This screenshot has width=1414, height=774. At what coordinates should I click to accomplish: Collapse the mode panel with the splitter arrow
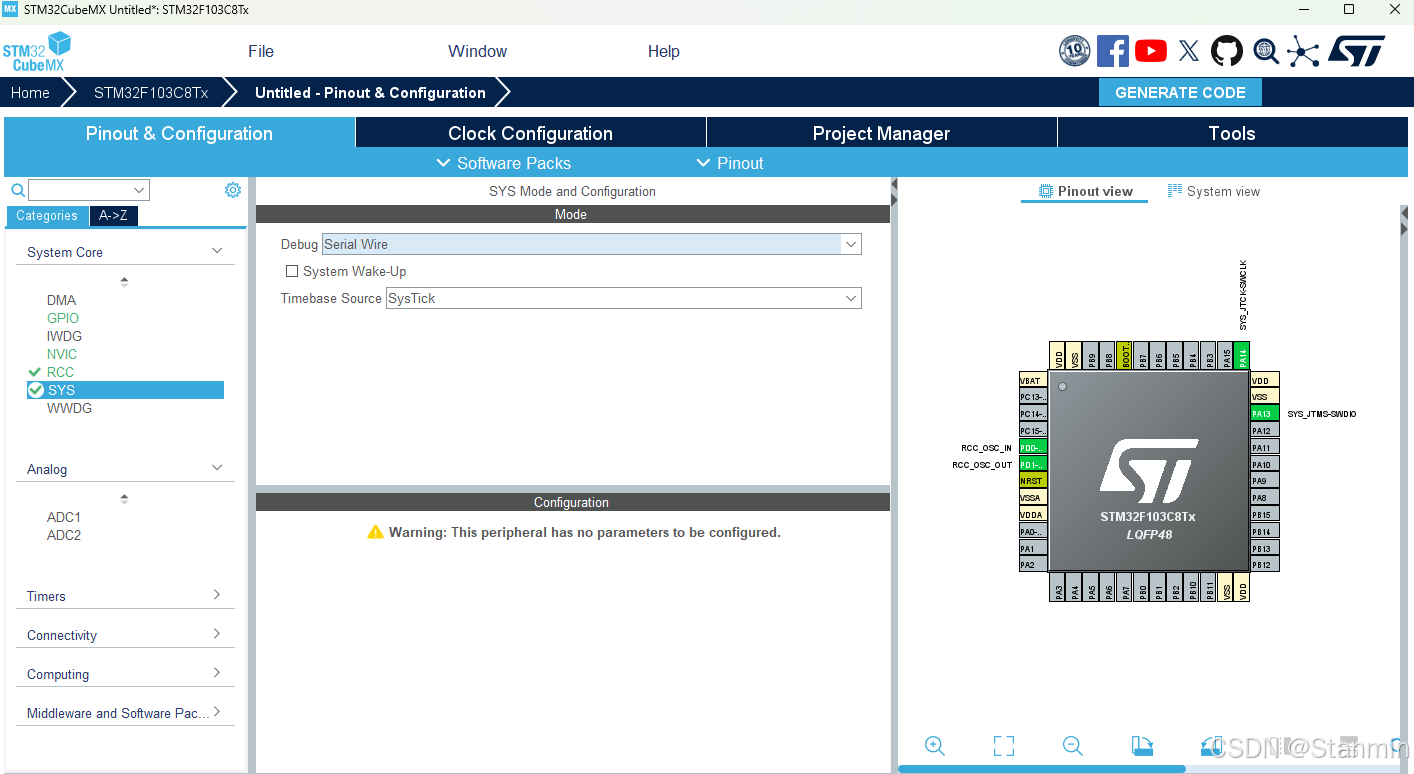pyautogui.click(x=894, y=190)
